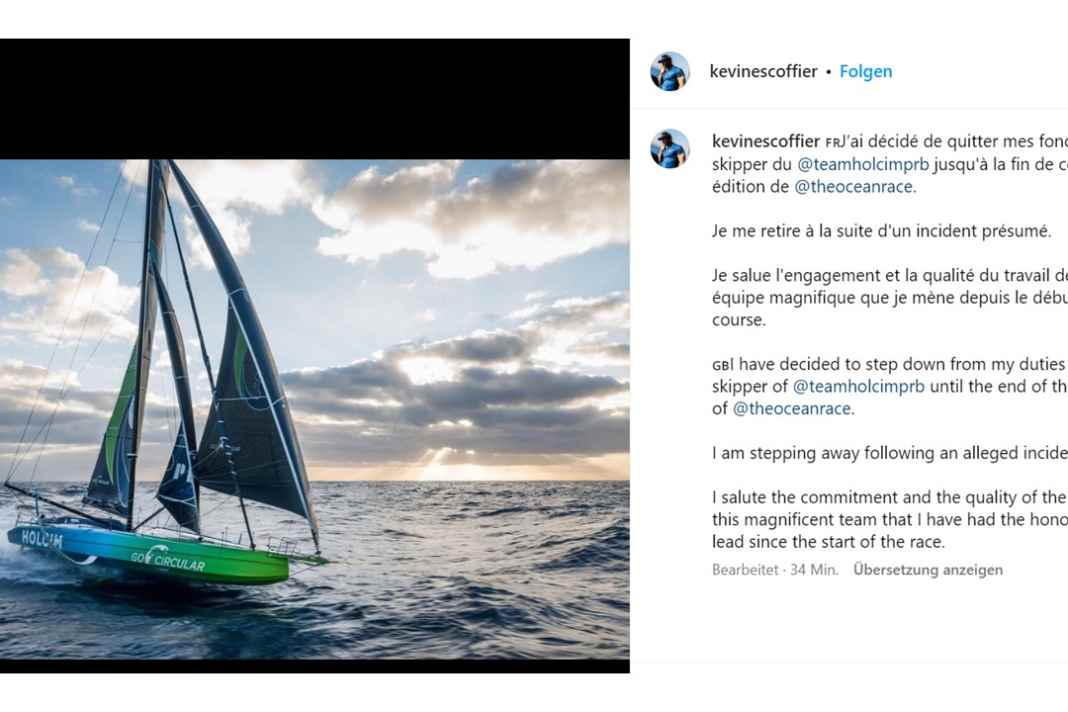Click the HOLCIM logo on the boat hull
Viewport: 1068px width, 712px height.
click(x=41, y=539)
